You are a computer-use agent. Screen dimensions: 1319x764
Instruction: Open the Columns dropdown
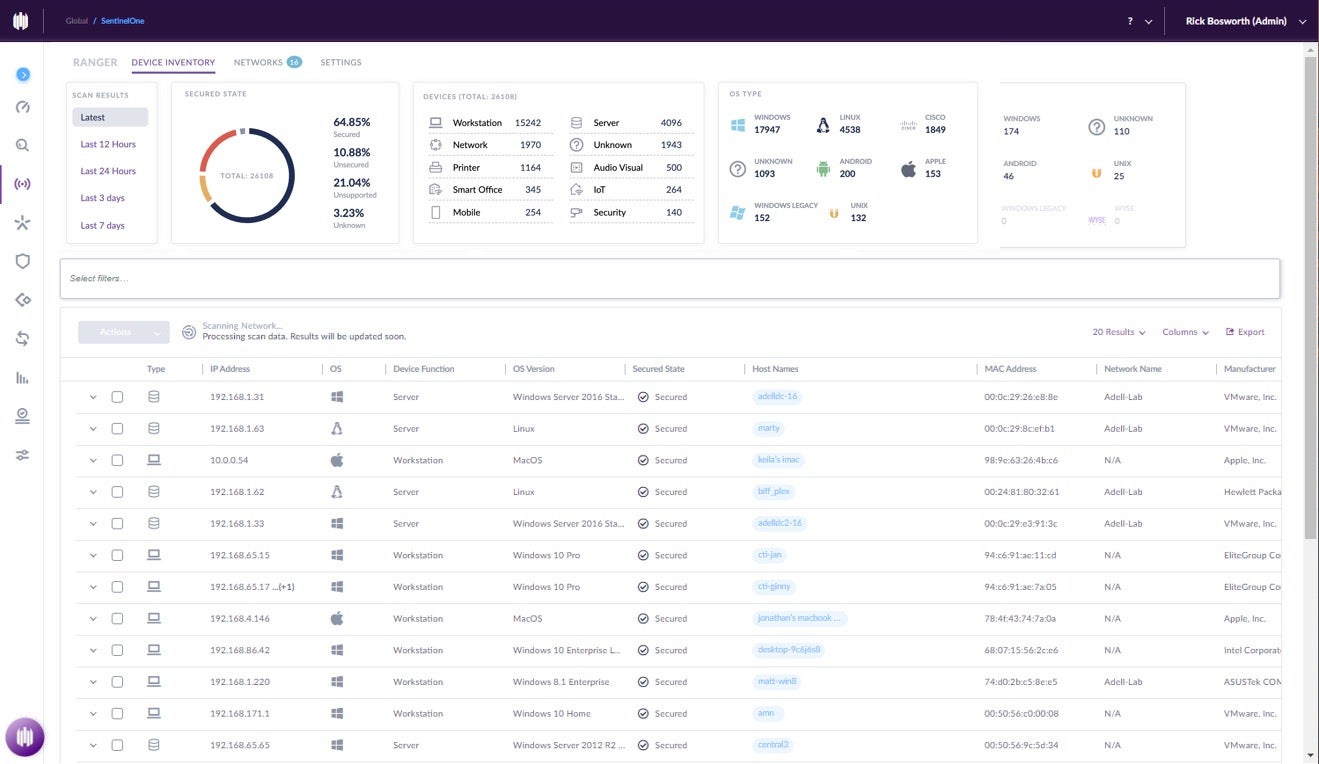(x=1185, y=332)
